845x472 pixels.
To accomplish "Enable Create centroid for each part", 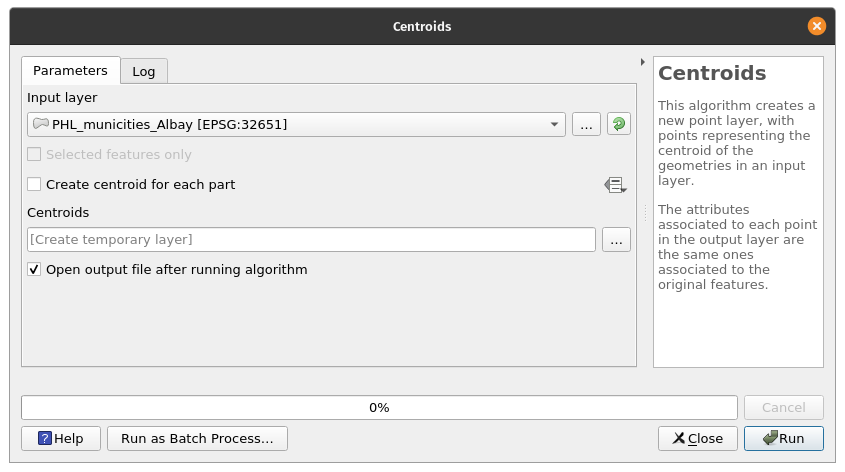I will click(35, 185).
